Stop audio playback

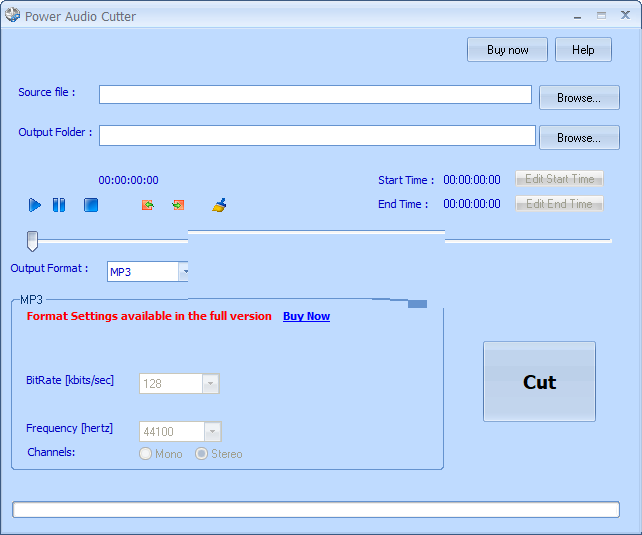click(x=91, y=205)
